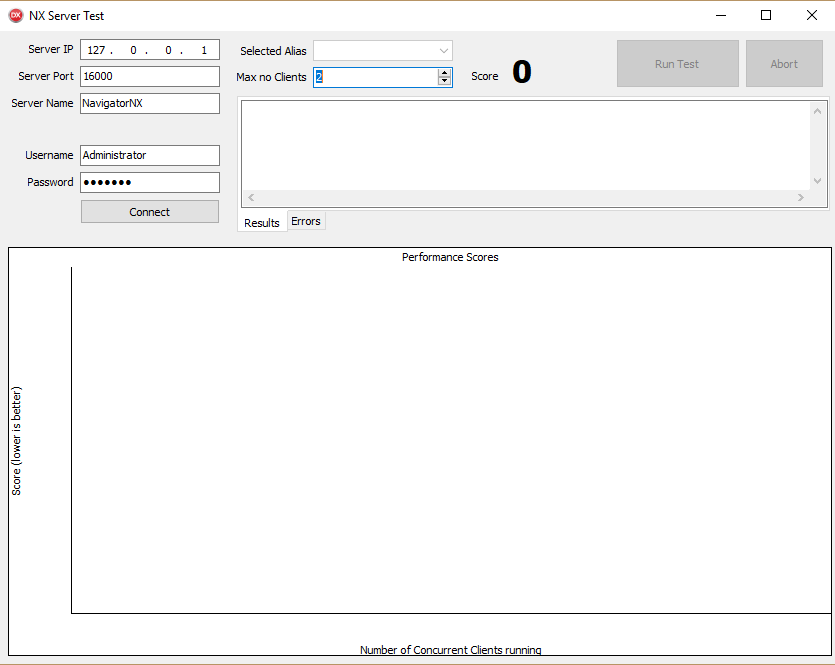The height and width of the screenshot is (665, 835).
Task: Click the 'Number of Concurrent Clients running' axis label
Action: tap(451, 650)
